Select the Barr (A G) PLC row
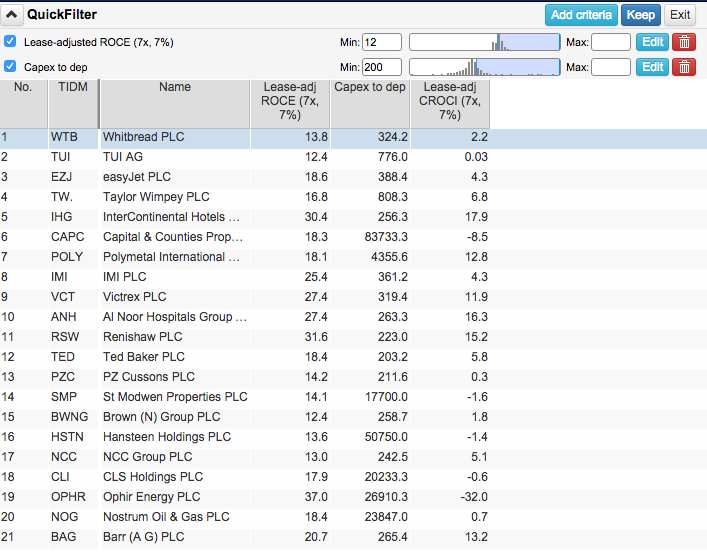Screen dimensions: 707x558 pos(354,537)
